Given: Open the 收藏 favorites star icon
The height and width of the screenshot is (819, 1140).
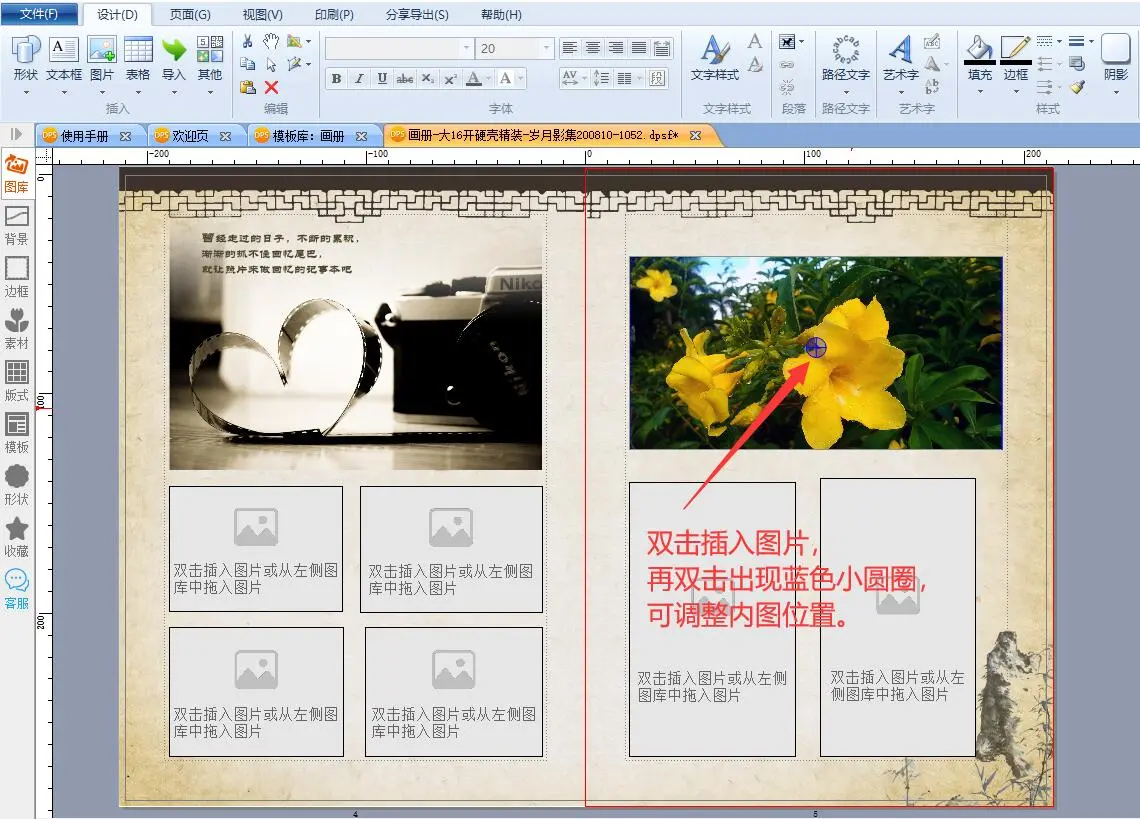Looking at the screenshot, I should pos(16,536).
